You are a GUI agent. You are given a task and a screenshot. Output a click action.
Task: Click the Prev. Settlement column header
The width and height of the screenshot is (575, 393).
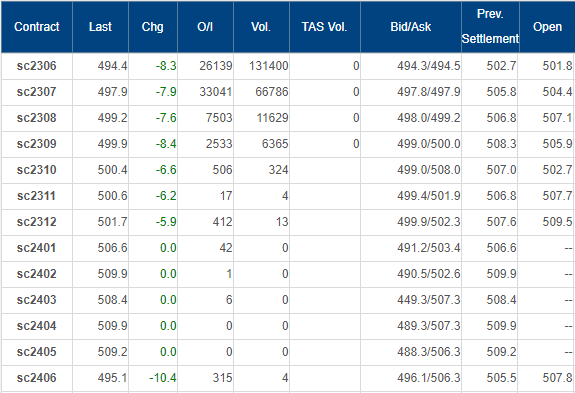(490, 26)
